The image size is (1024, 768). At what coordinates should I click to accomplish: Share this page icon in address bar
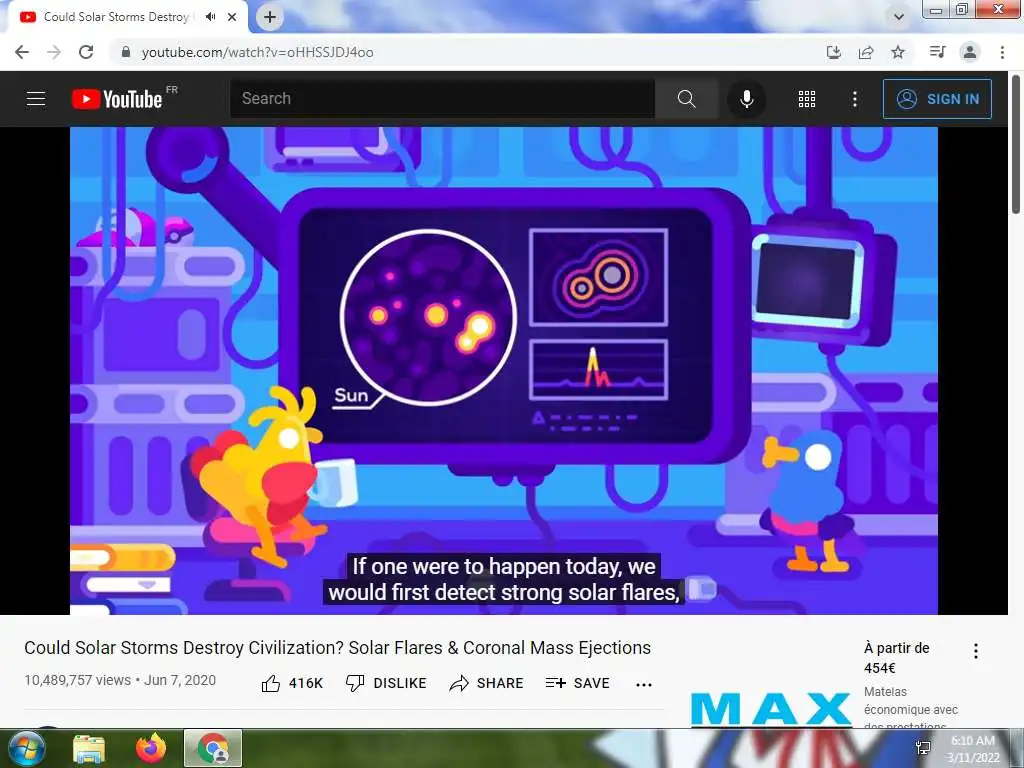click(x=866, y=52)
